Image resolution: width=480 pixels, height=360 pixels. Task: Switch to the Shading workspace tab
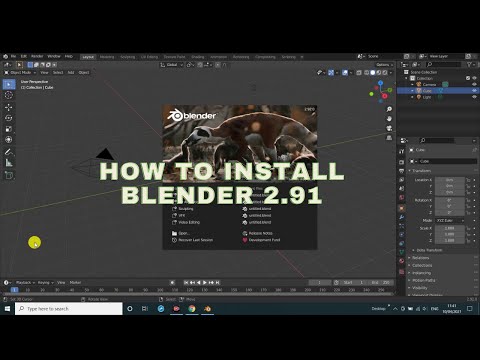(x=198, y=57)
